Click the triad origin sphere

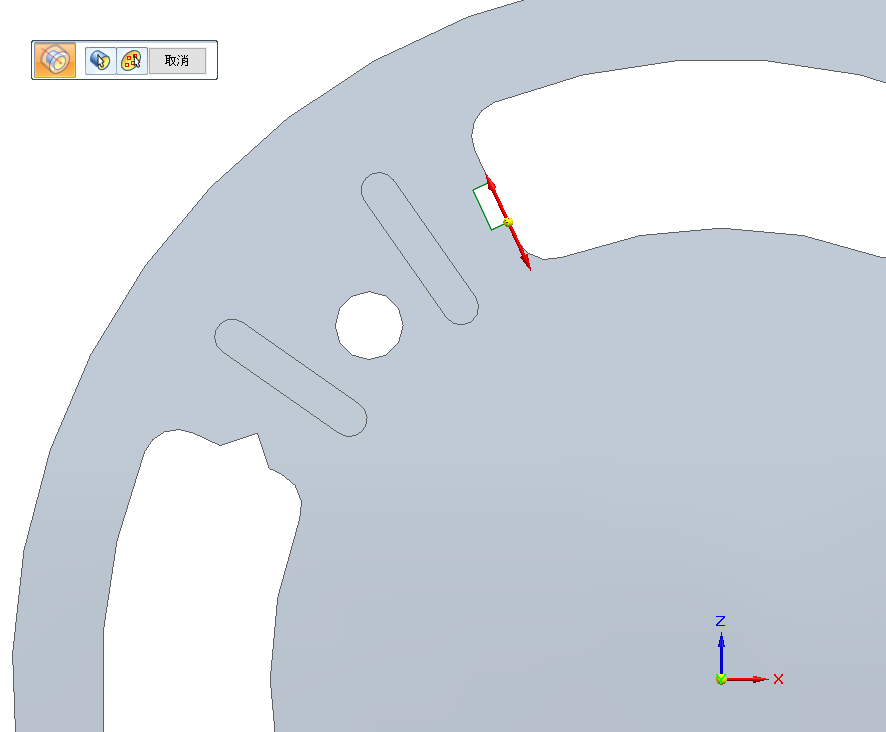point(721,679)
